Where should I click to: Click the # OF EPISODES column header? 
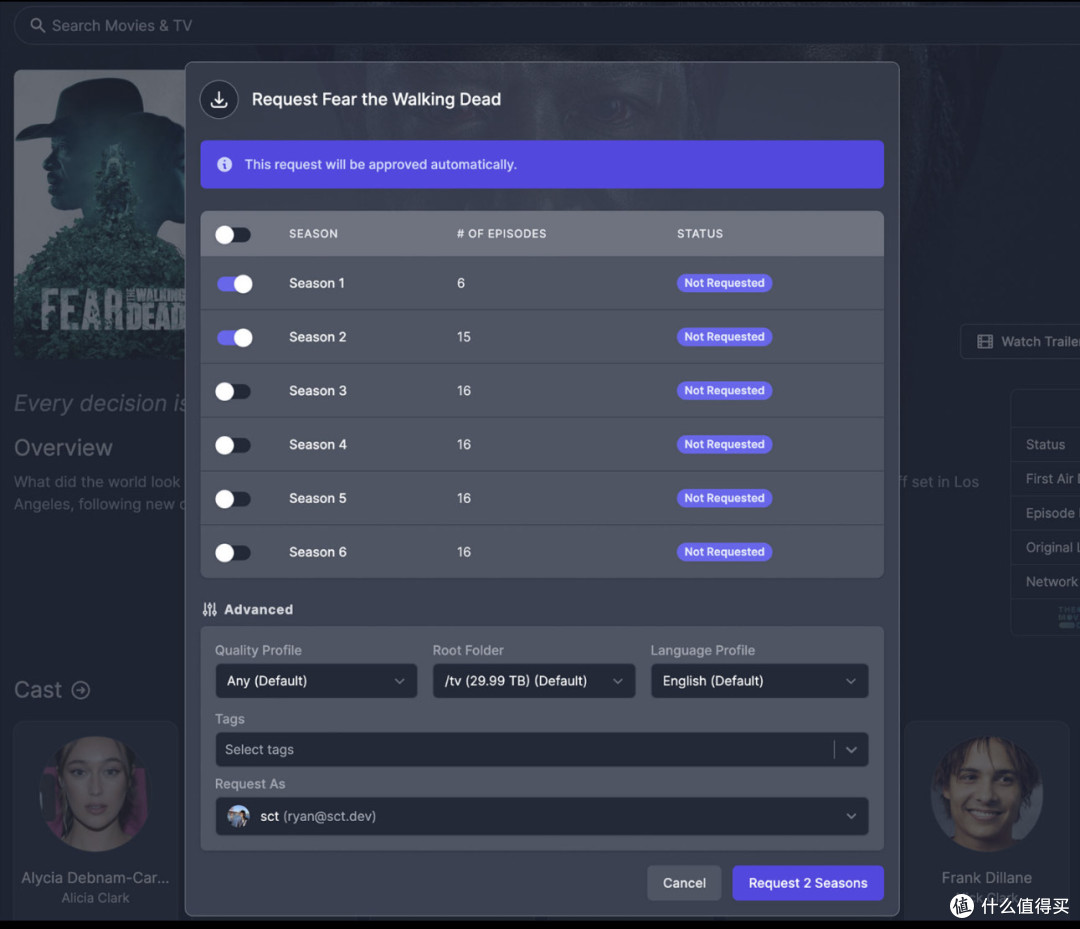[x=501, y=233]
